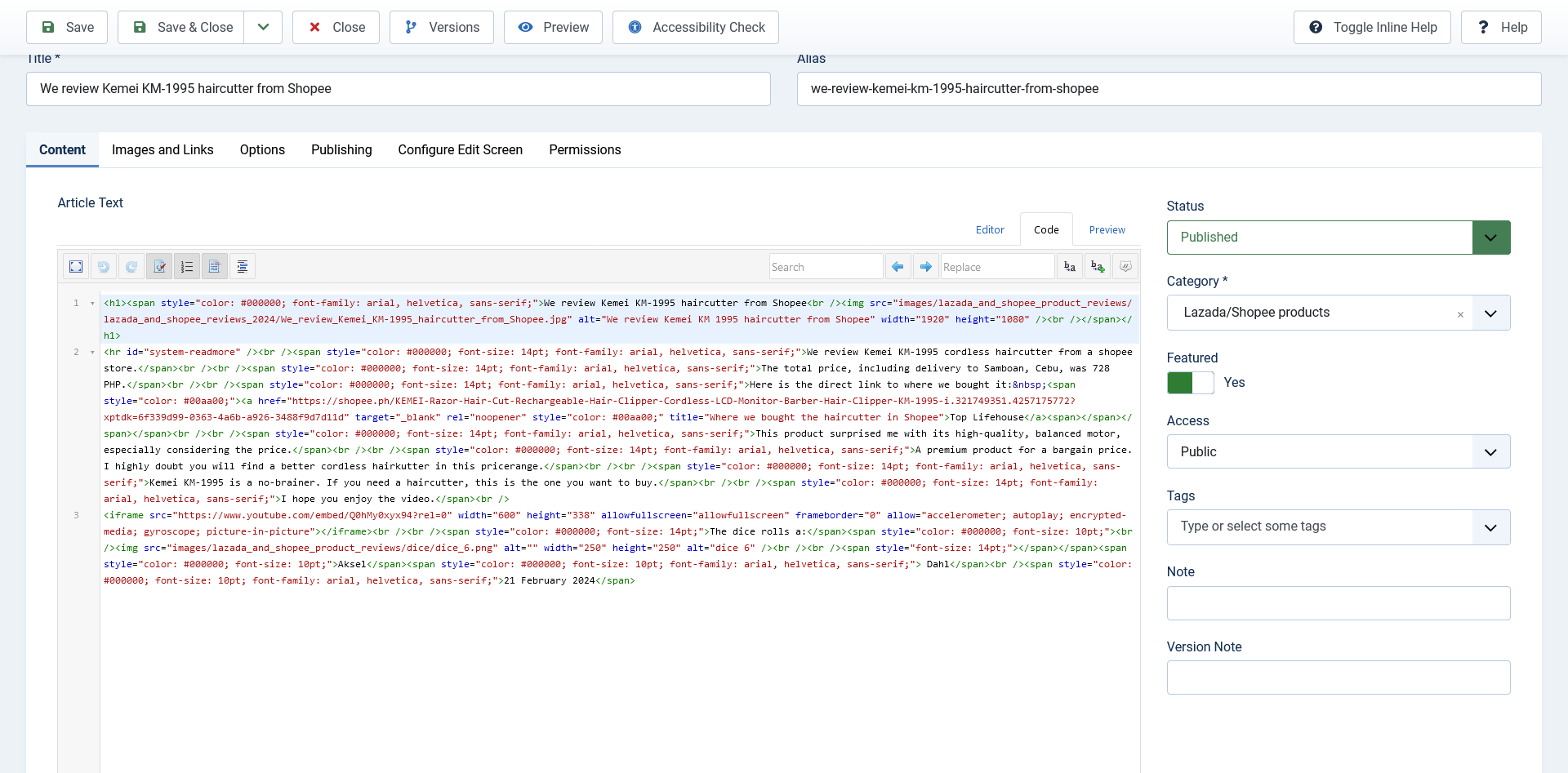Switch to the Images and Links tab
Screen dimensions: 1568x773
[x=163, y=150]
